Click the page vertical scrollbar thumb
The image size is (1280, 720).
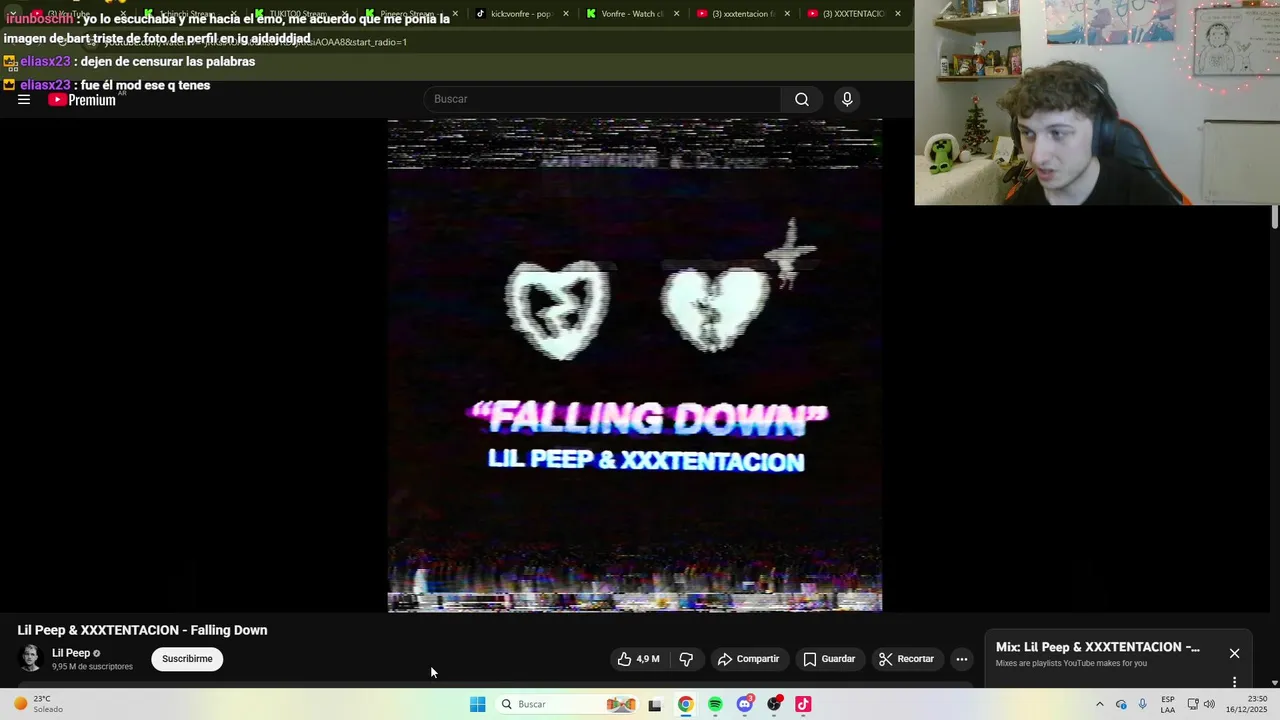1275,217
